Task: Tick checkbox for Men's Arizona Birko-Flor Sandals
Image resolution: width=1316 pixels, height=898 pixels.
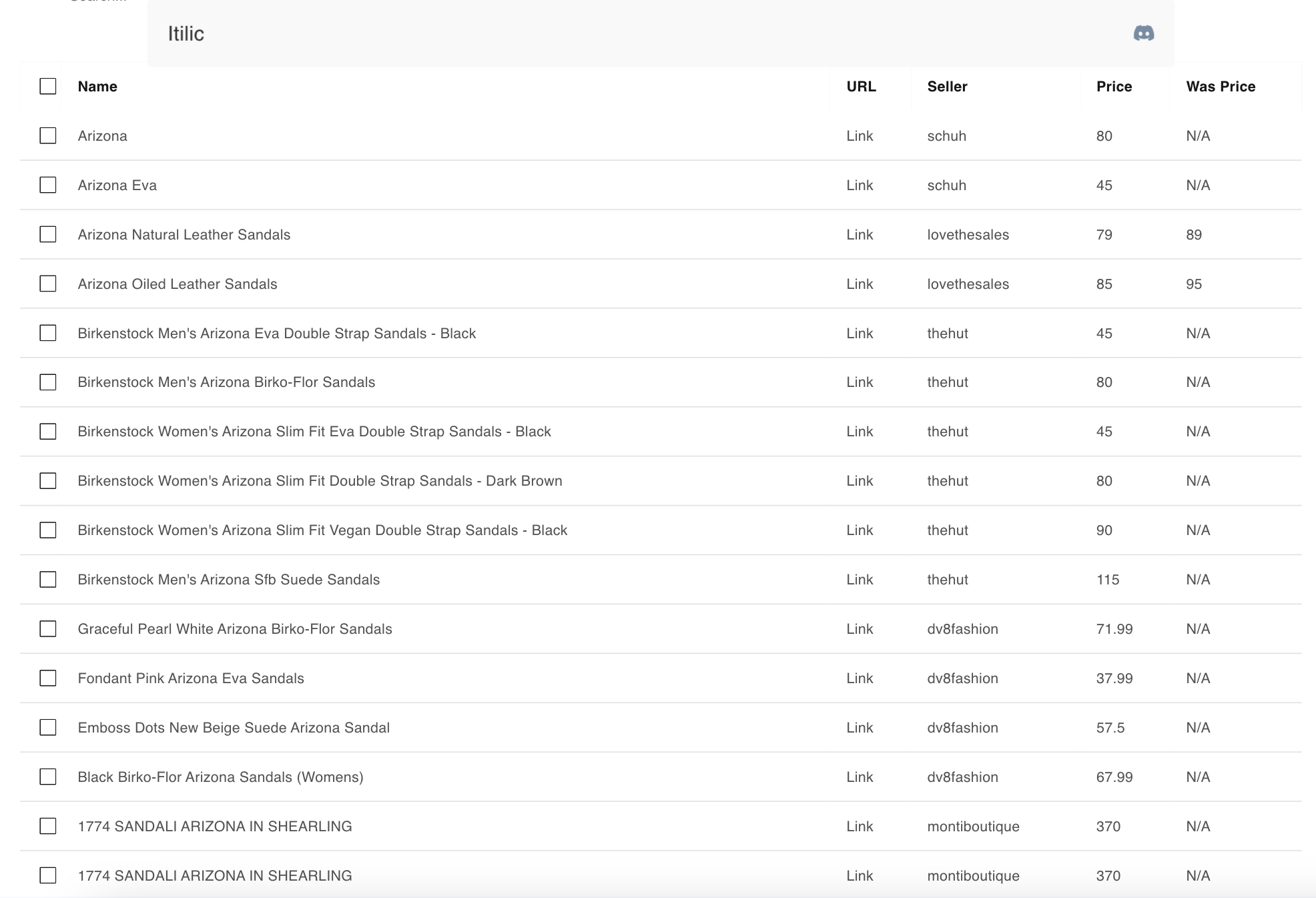Action: pos(48,382)
